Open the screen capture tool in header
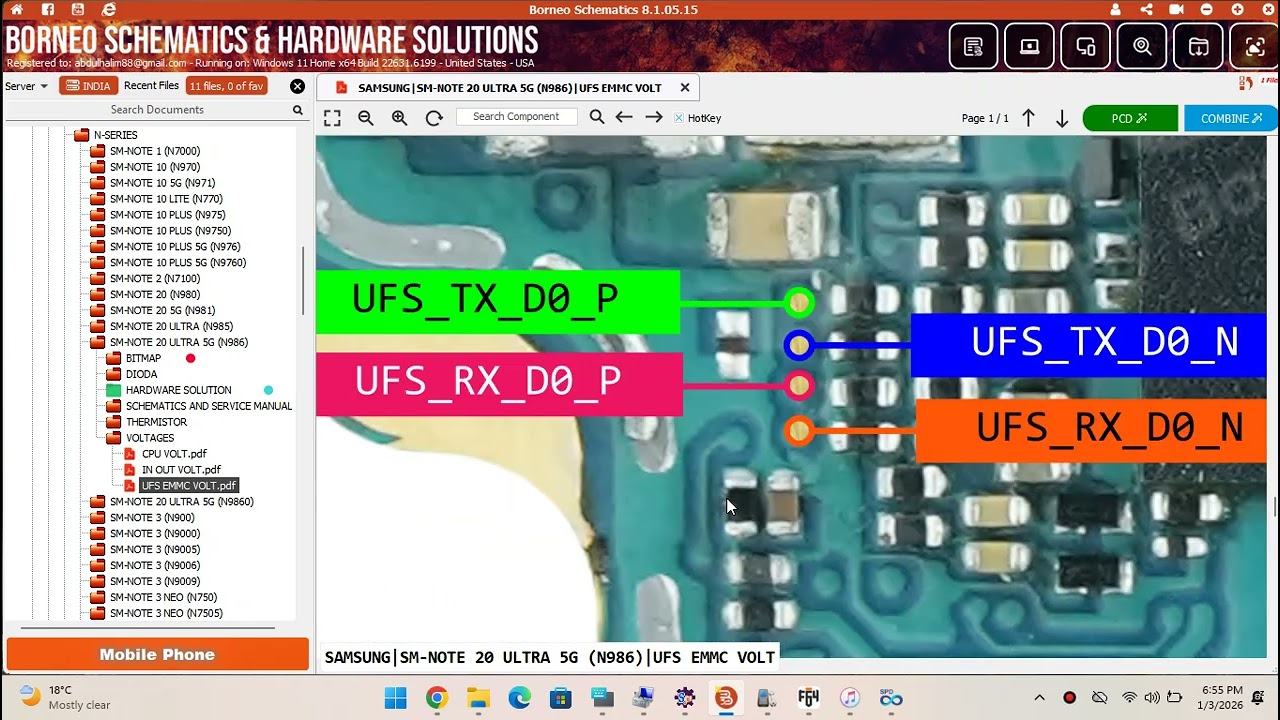 (1254, 46)
